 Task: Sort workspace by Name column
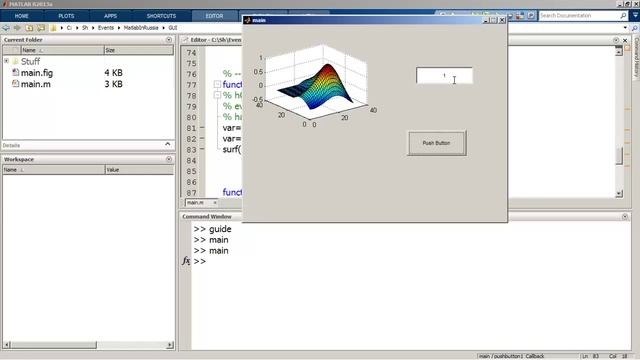54,170
